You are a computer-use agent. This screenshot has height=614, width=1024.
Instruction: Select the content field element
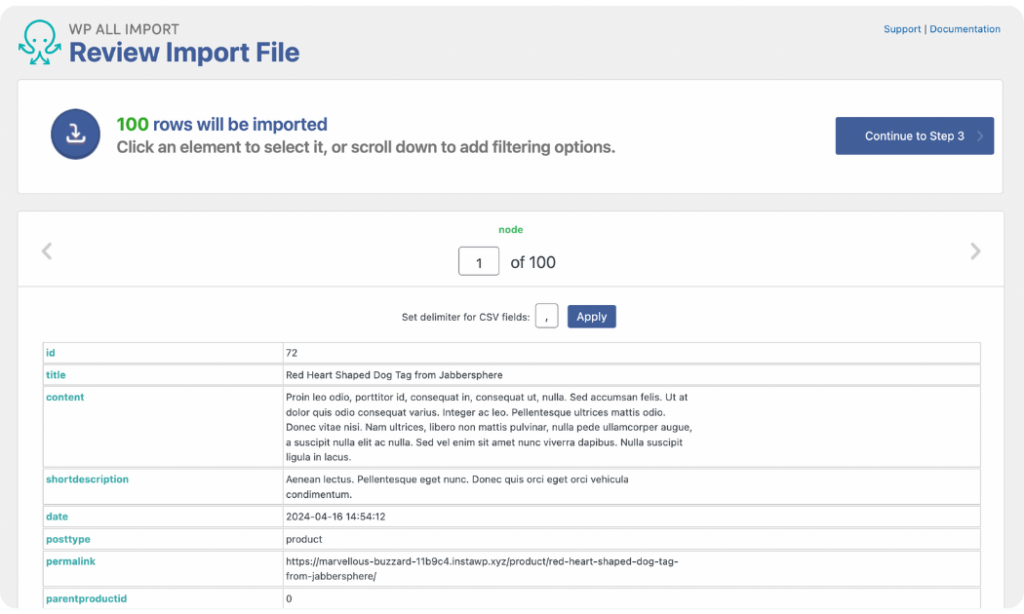(x=65, y=397)
